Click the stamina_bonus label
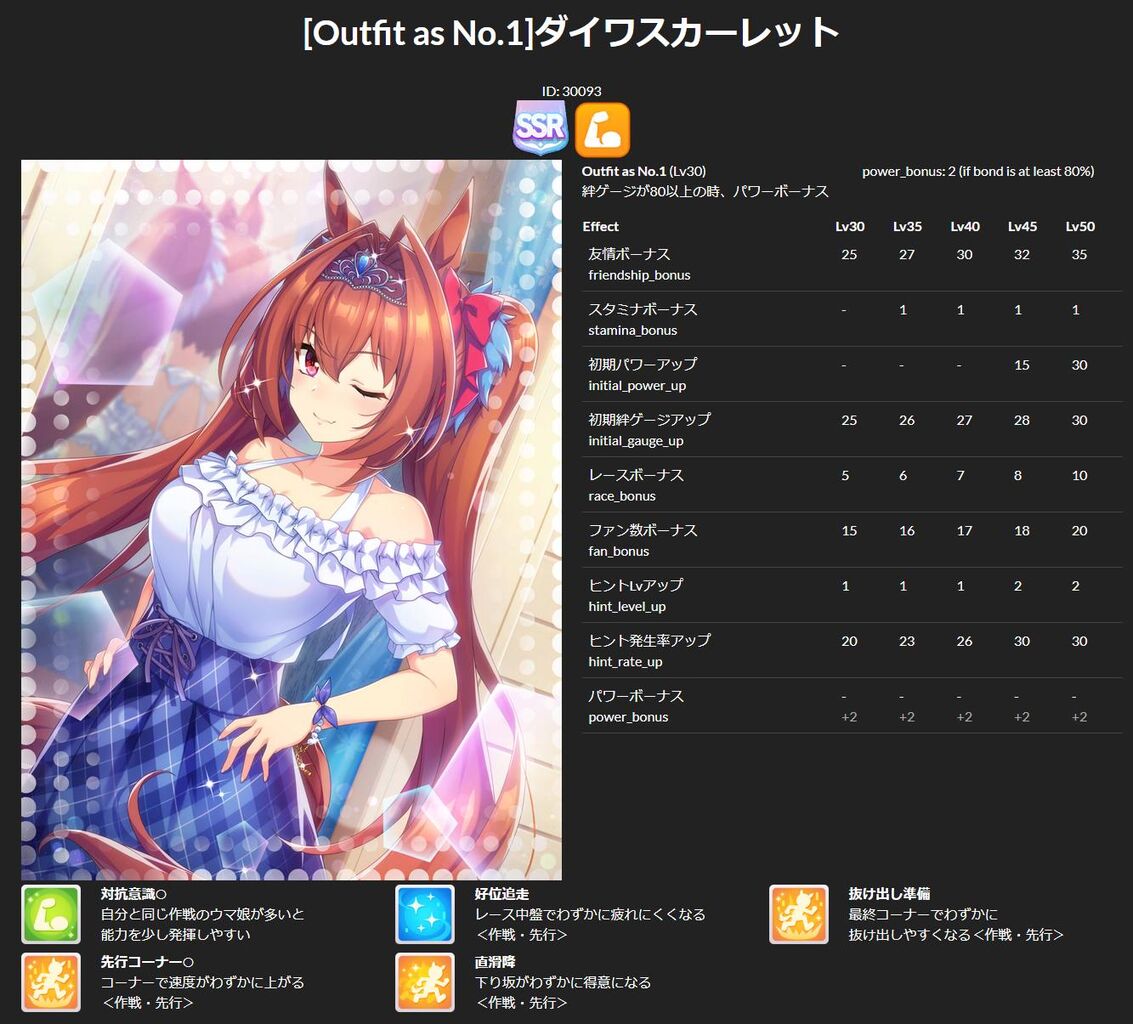 632,330
